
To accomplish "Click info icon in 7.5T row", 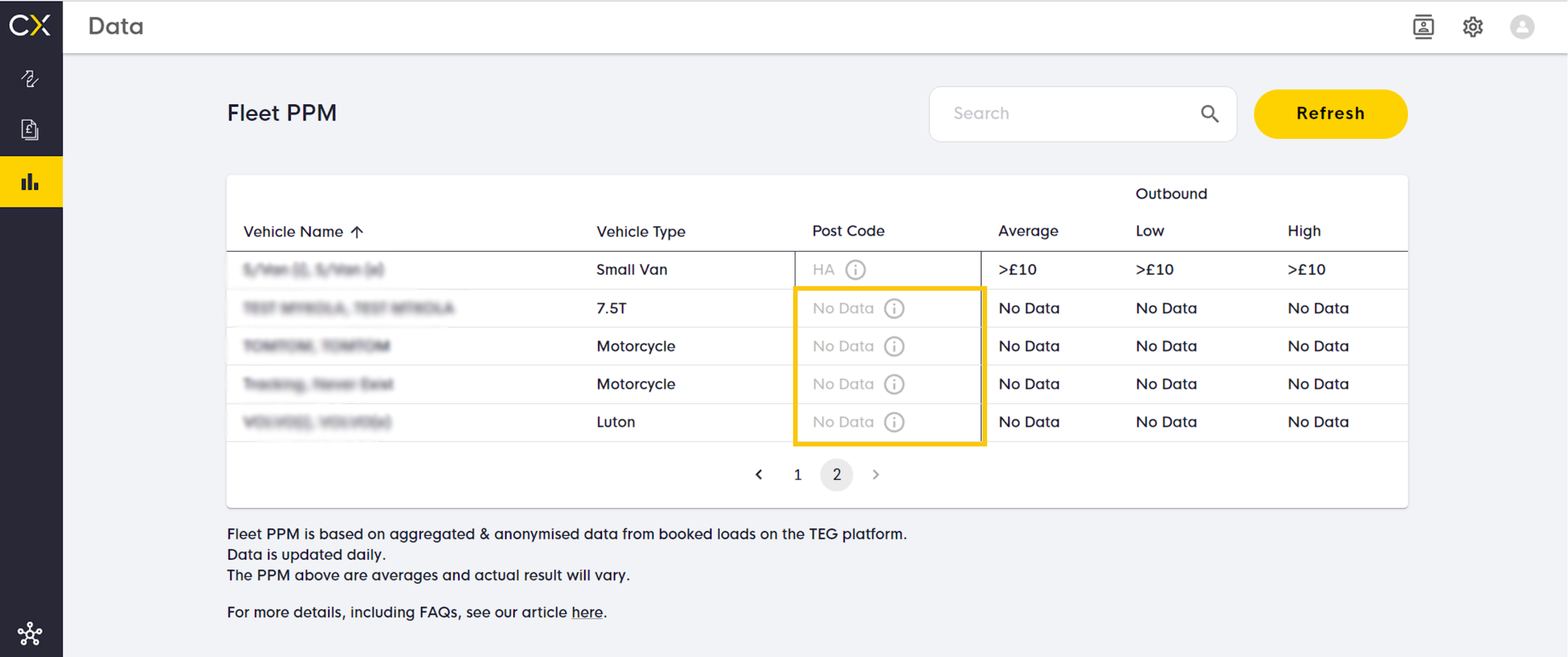I will point(894,309).
